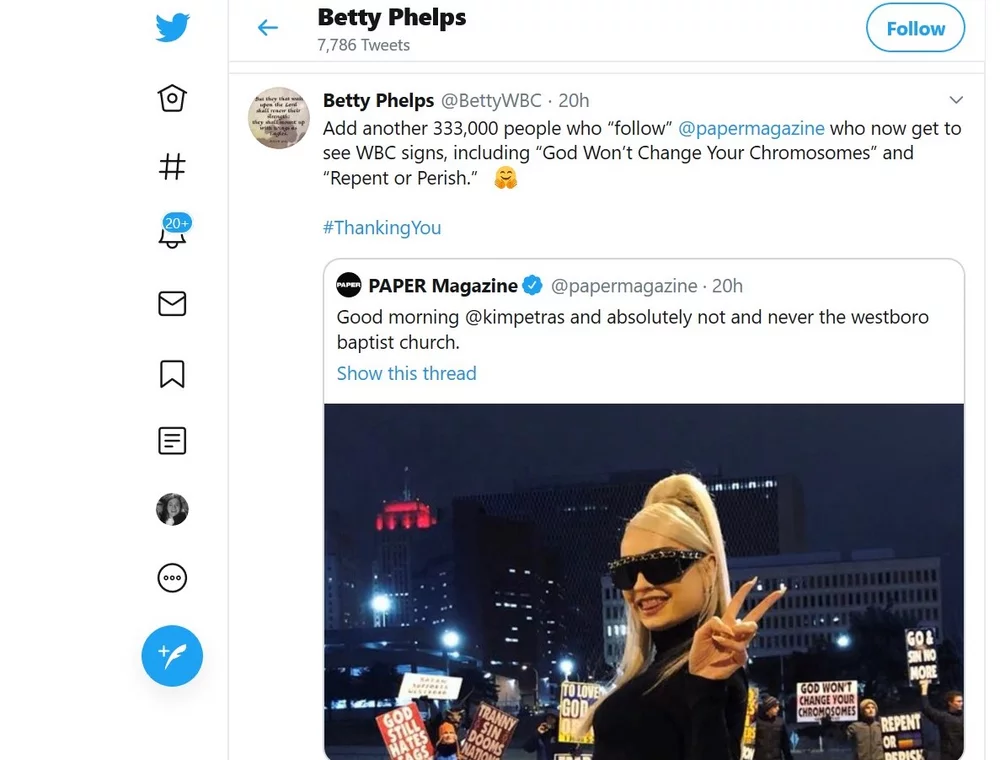The image size is (1000, 760).
Task: Open Bookmarks in sidebar
Action: pos(172,372)
